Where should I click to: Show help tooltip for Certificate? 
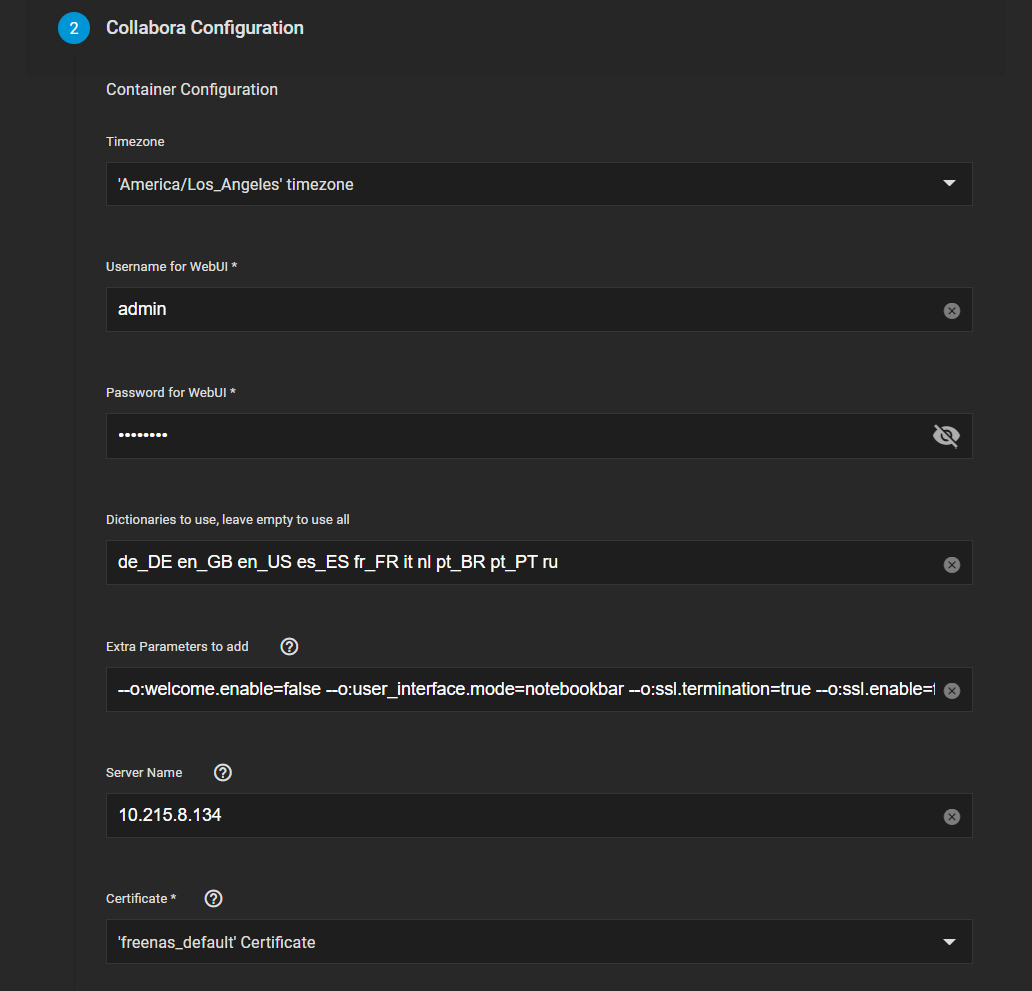(213, 898)
